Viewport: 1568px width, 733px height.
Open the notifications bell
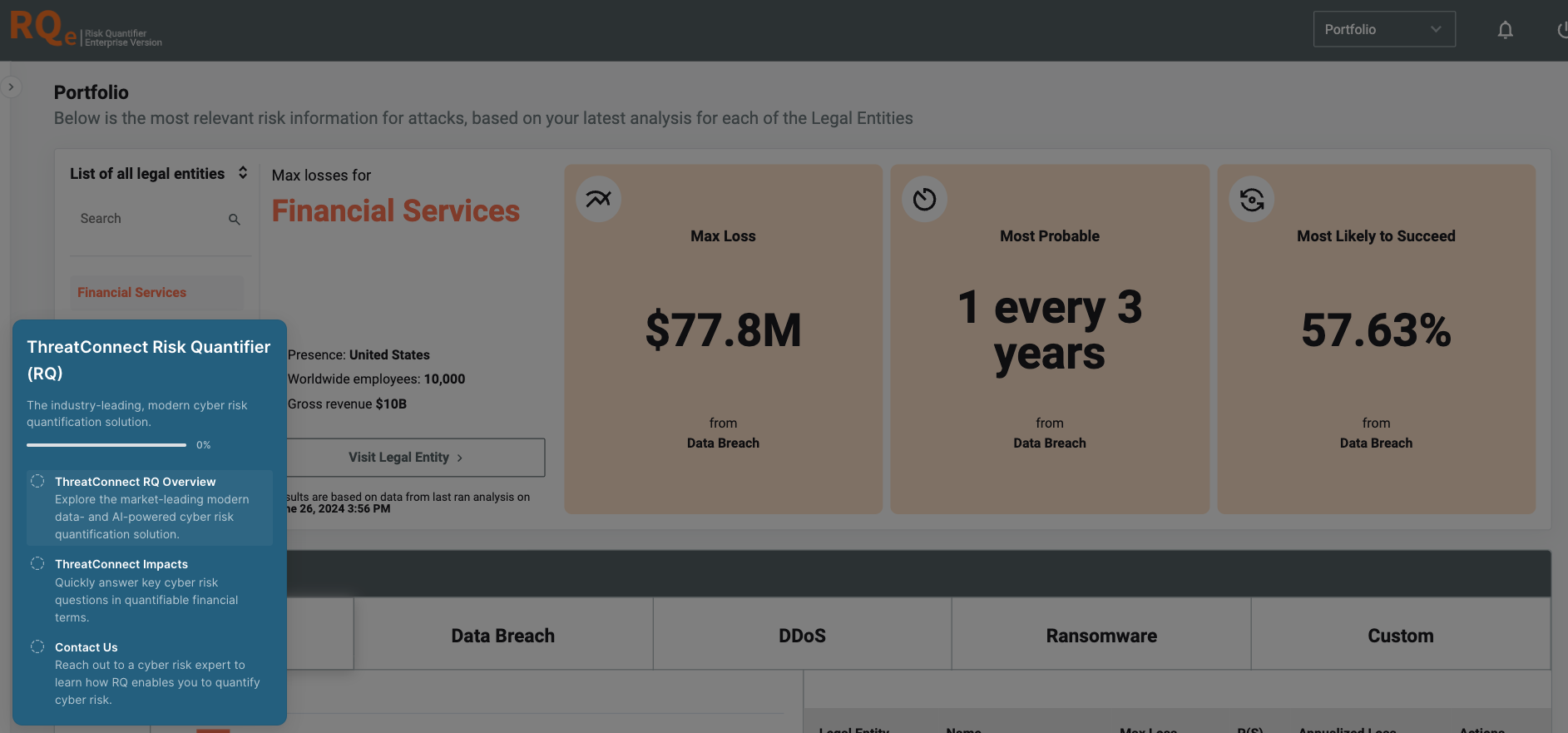[1505, 30]
